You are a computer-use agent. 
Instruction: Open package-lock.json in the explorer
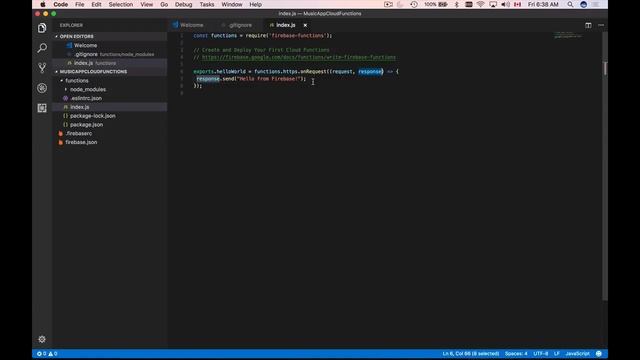92,116
